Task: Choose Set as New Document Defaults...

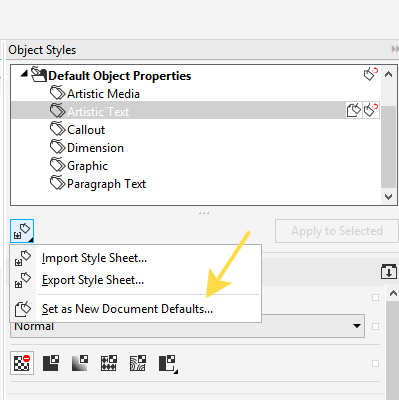Action: coord(127,309)
